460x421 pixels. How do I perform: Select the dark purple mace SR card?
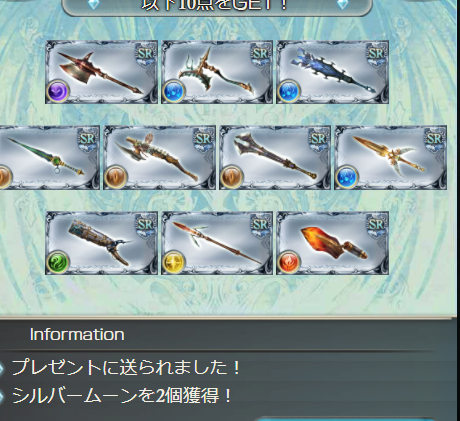point(275,157)
